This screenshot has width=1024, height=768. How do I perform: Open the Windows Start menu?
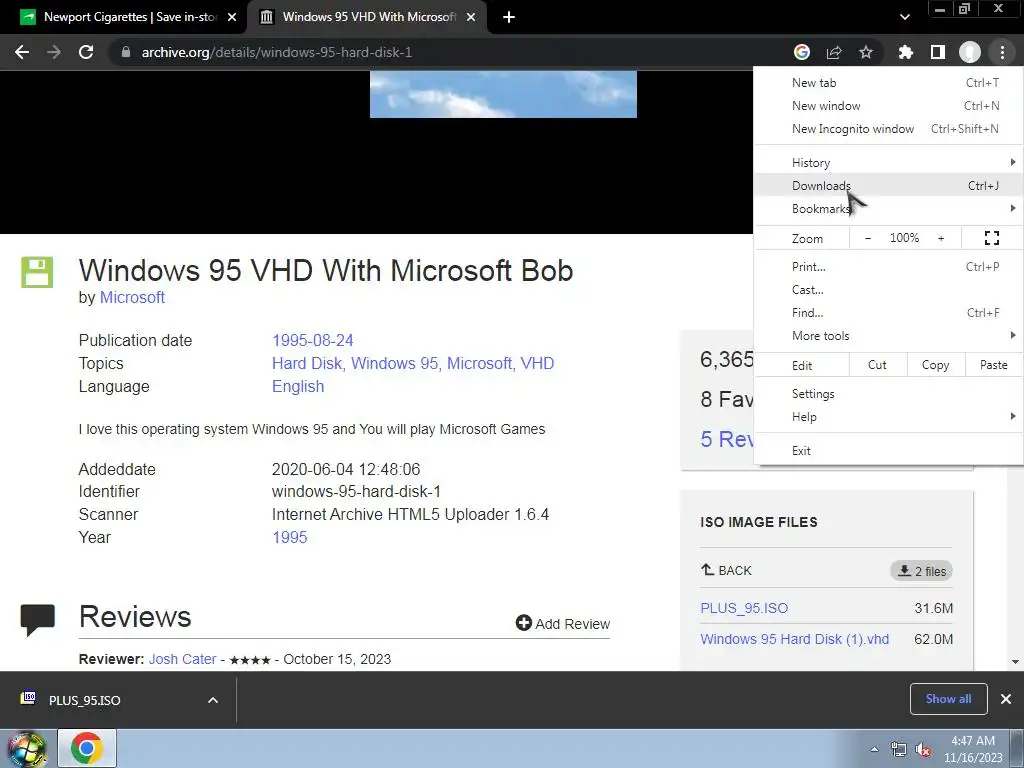27,749
